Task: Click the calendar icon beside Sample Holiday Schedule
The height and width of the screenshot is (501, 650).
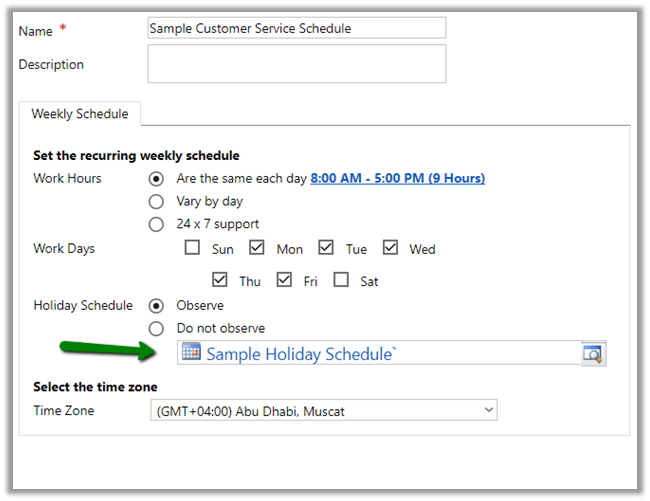Action: pos(191,353)
